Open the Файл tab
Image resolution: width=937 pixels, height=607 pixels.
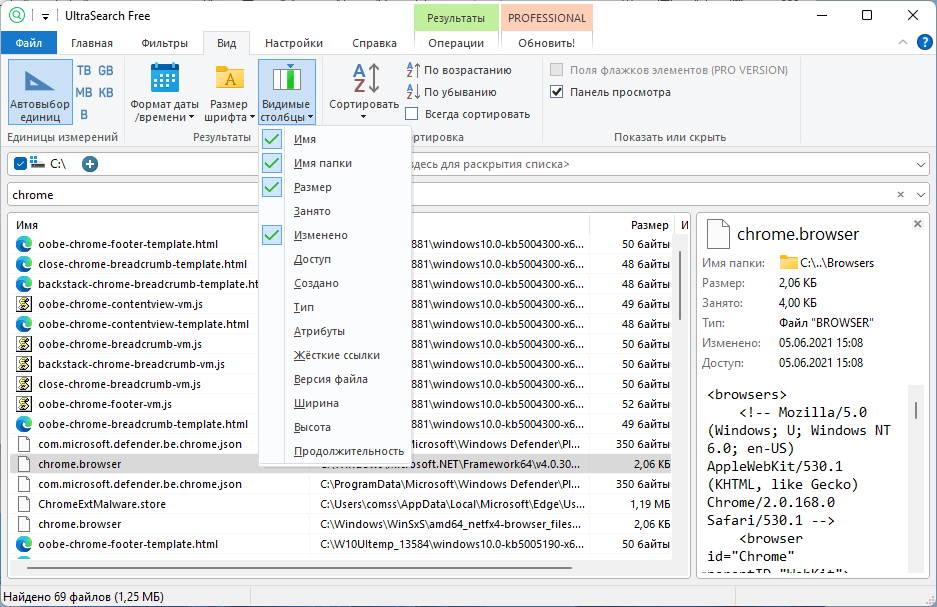tap(29, 43)
